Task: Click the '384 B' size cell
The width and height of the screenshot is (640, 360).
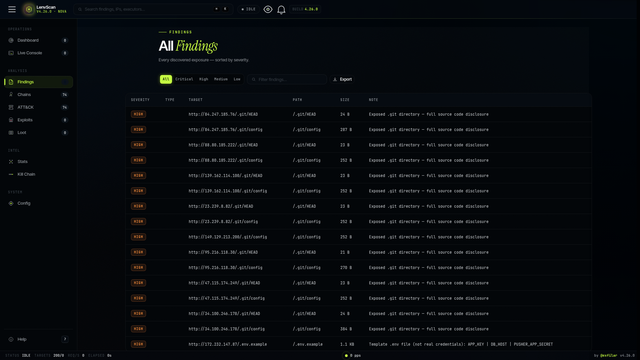Action: [x=346, y=329]
